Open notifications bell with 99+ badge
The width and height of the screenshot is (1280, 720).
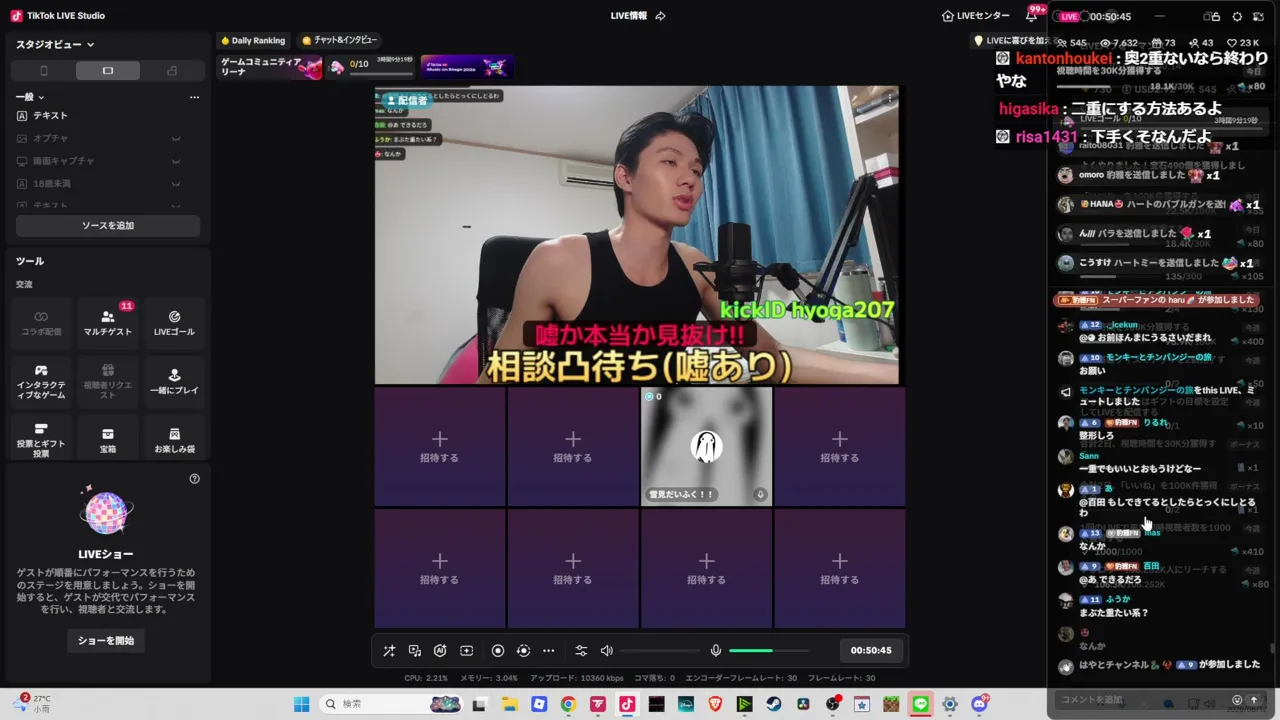pos(1032,16)
